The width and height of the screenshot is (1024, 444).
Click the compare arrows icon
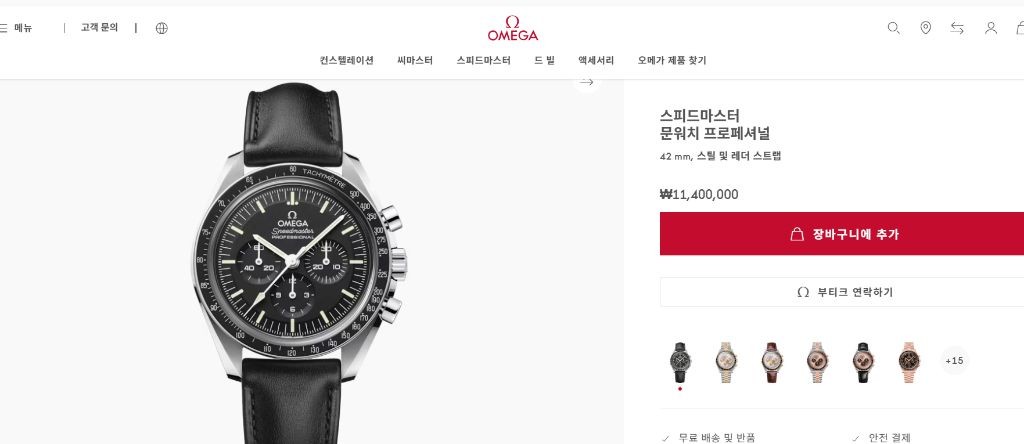(x=957, y=28)
